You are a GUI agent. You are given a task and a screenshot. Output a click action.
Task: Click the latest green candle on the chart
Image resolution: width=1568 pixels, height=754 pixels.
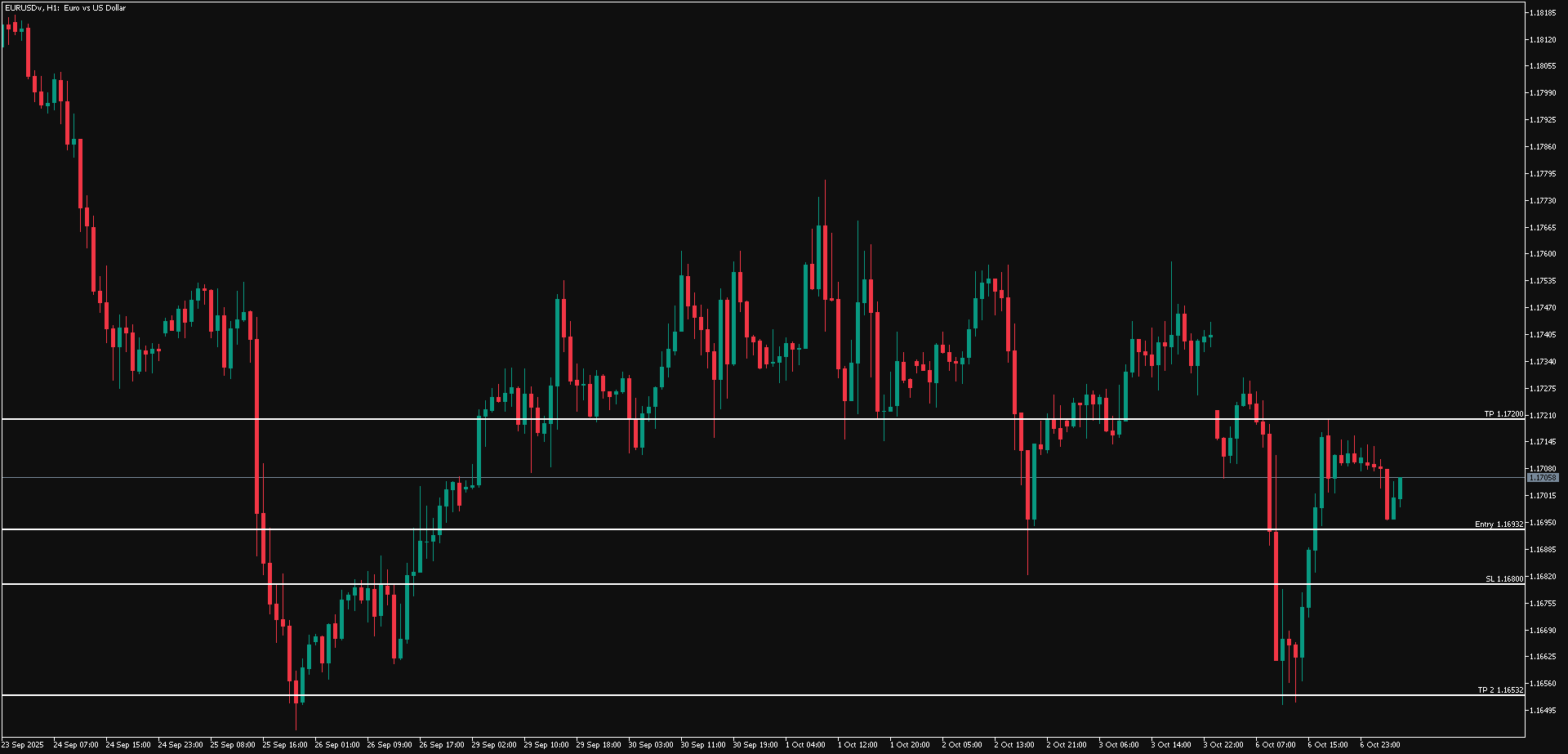pyautogui.click(x=1400, y=489)
